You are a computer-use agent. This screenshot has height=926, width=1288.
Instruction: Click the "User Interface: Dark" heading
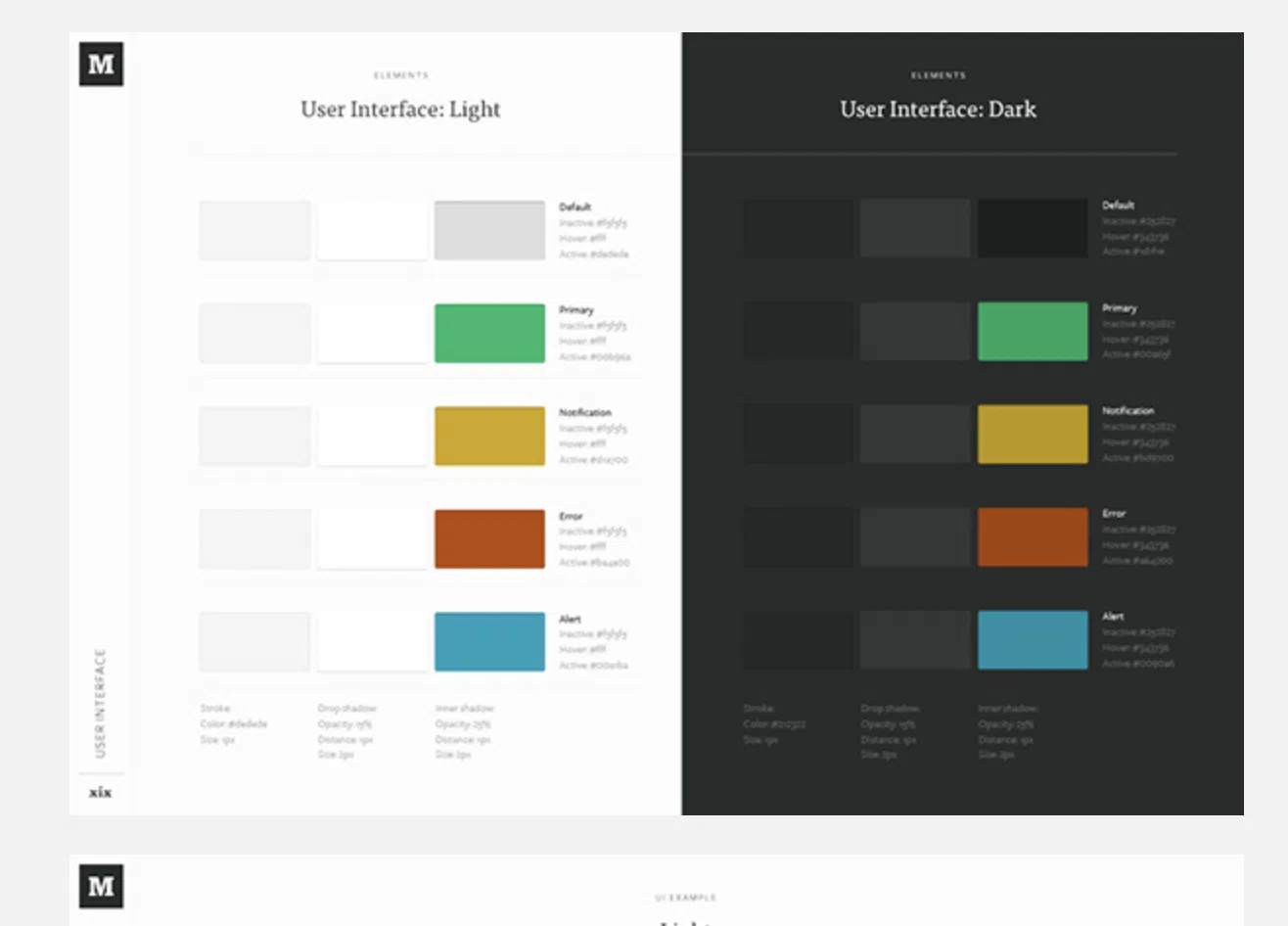(938, 110)
